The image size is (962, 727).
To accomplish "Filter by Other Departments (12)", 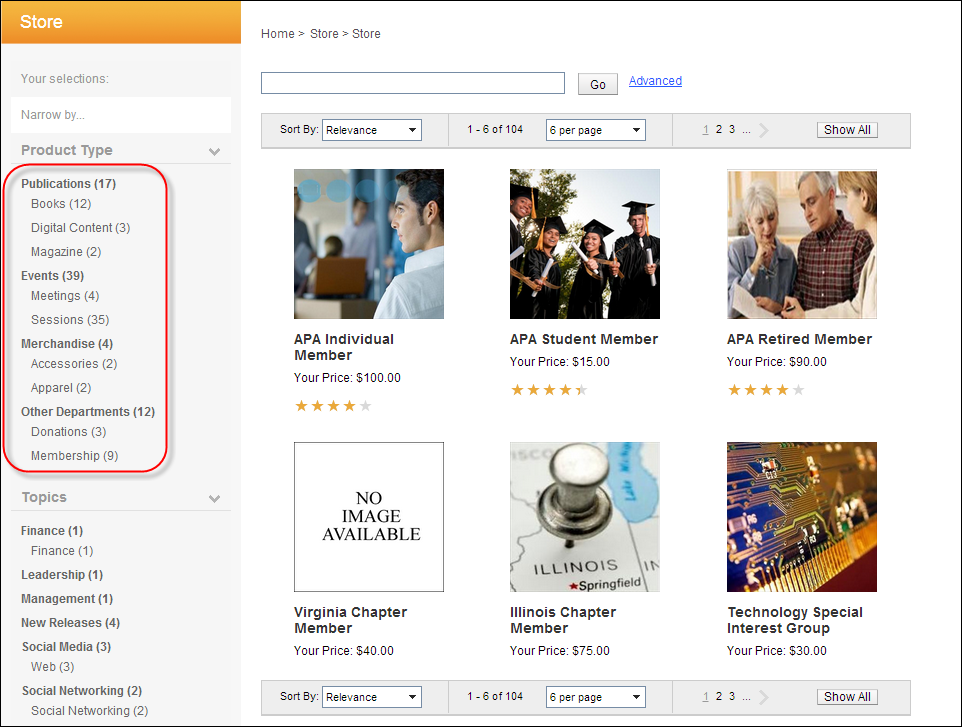I will pyautogui.click(x=88, y=412).
